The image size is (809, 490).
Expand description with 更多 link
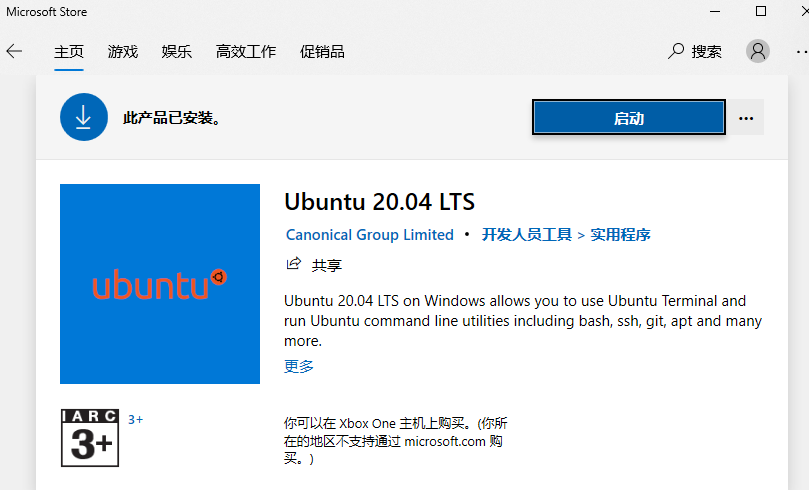299,366
